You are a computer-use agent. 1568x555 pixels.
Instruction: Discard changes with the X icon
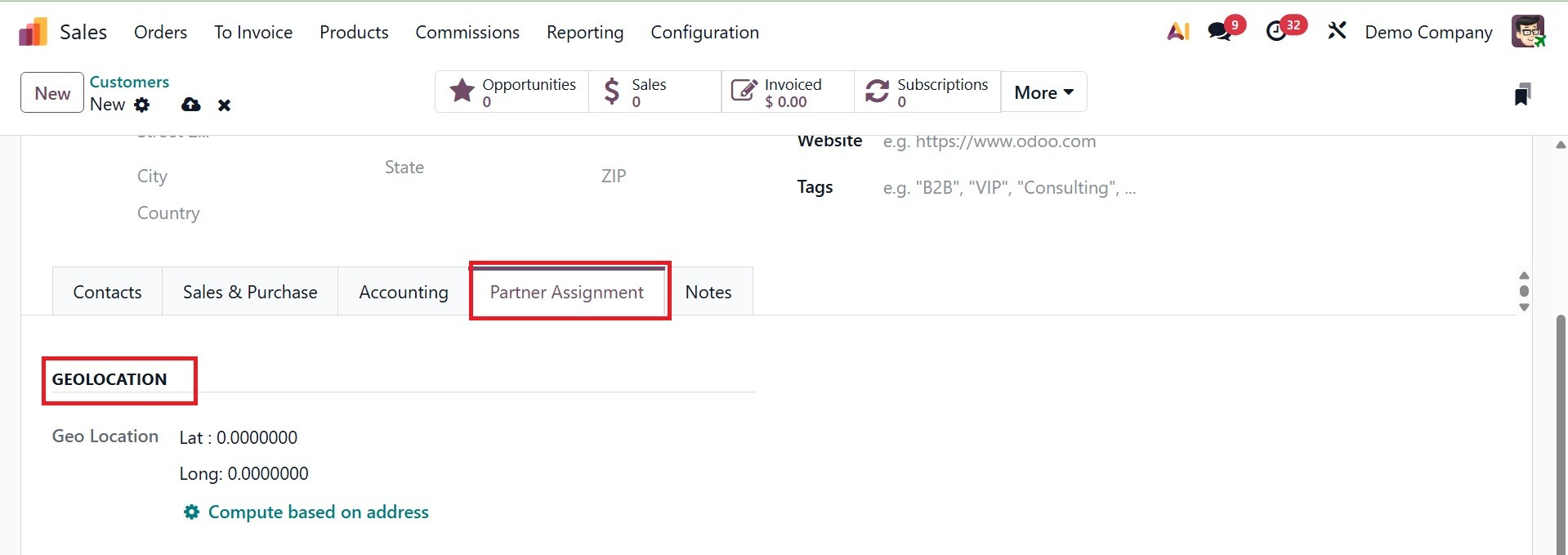point(225,105)
